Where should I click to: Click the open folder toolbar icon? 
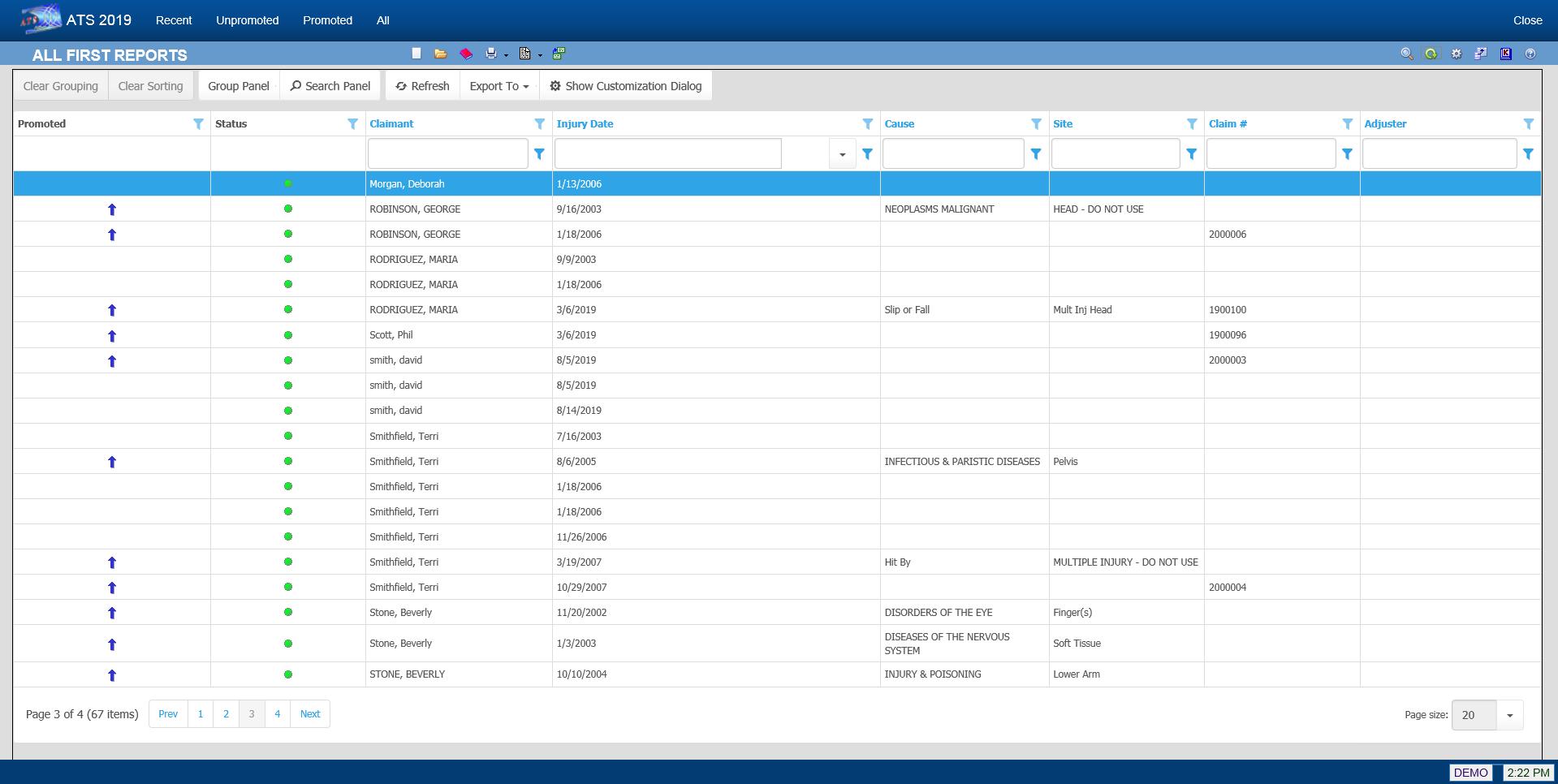tap(441, 54)
